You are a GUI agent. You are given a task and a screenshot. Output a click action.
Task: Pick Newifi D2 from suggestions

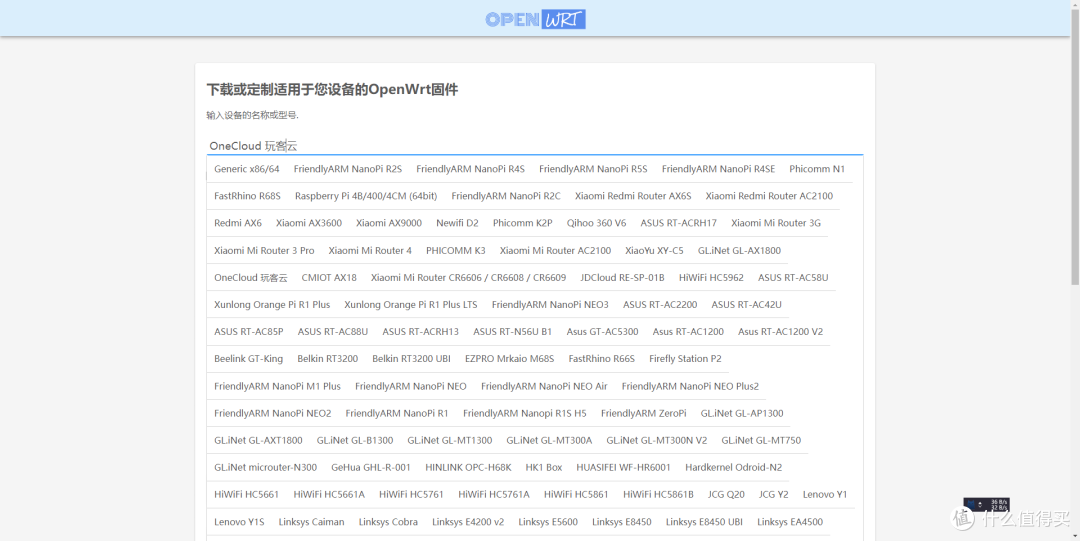coord(457,223)
